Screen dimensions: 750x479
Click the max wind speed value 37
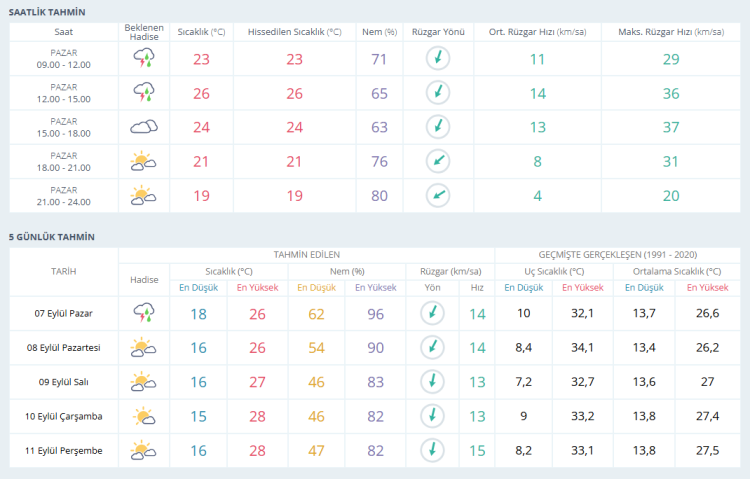pyautogui.click(x=670, y=127)
